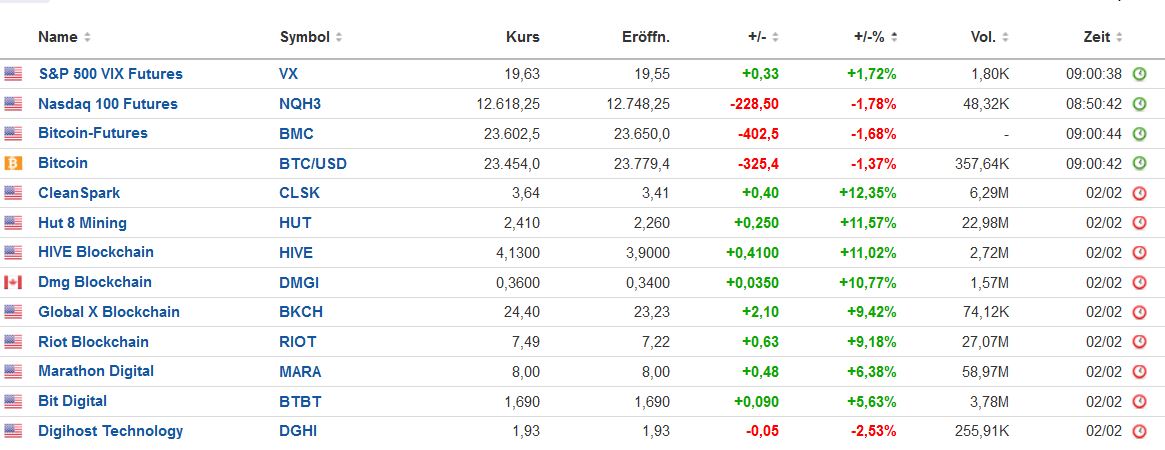Screen dimensions: 1165x450
Task: Open the HIVE Blockchain link
Action: click(x=96, y=252)
